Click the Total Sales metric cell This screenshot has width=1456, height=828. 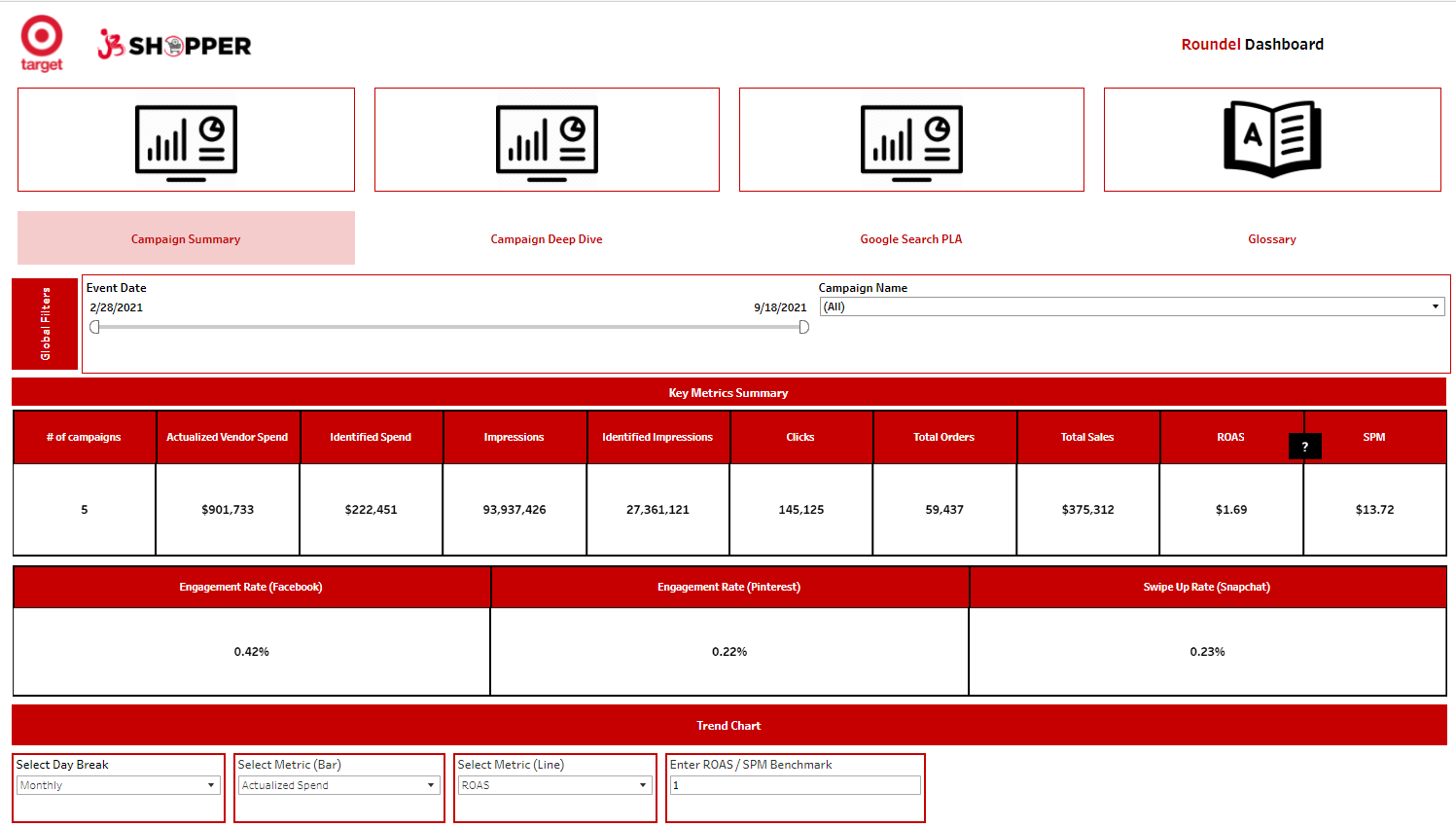pyautogui.click(x=1087, y=509)
